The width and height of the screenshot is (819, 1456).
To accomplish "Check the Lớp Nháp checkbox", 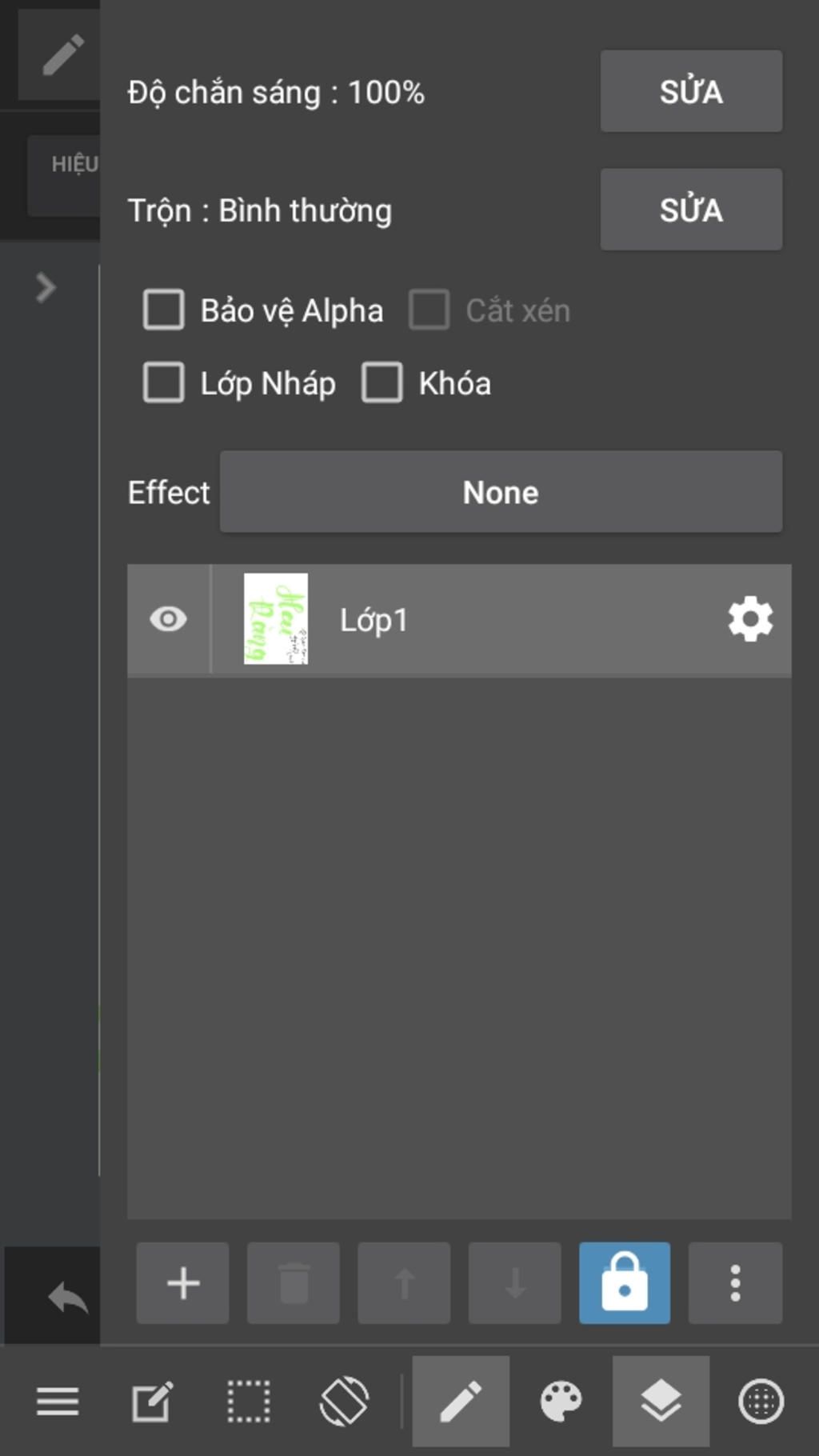I will point(164,382).
